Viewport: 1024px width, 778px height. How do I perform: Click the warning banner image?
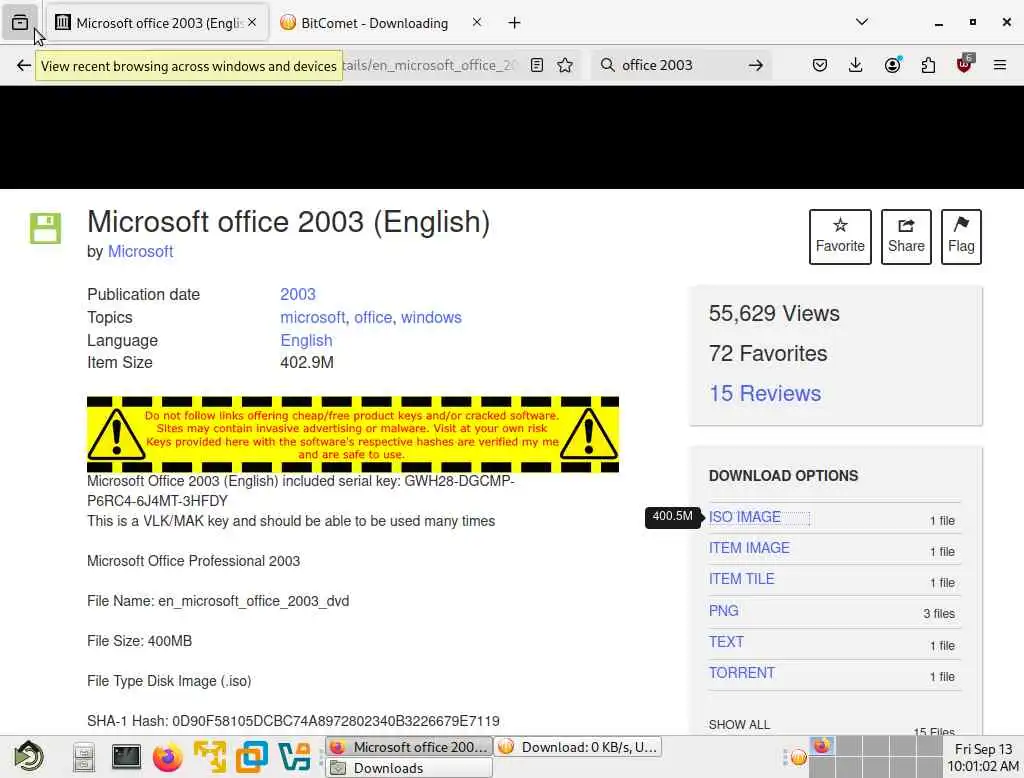click(x=353, y=434)
